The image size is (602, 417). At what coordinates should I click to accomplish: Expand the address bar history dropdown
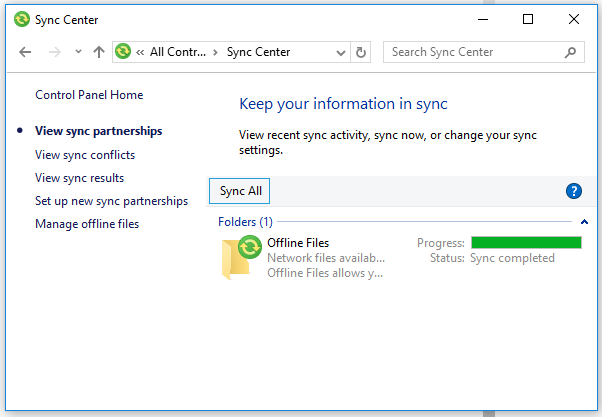[342, 52]
